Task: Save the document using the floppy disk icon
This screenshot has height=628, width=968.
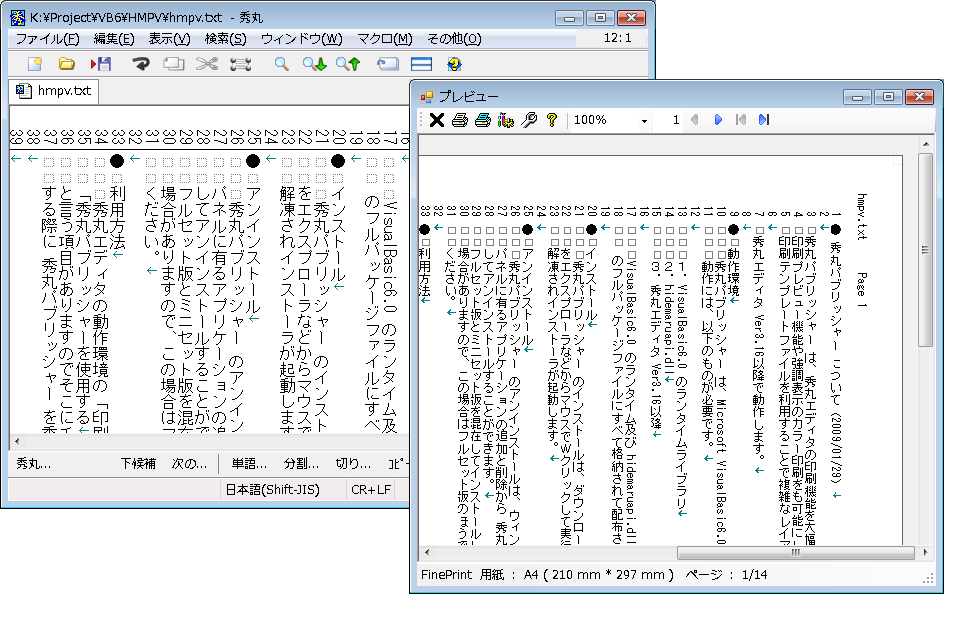Action: tap(101, 64)
